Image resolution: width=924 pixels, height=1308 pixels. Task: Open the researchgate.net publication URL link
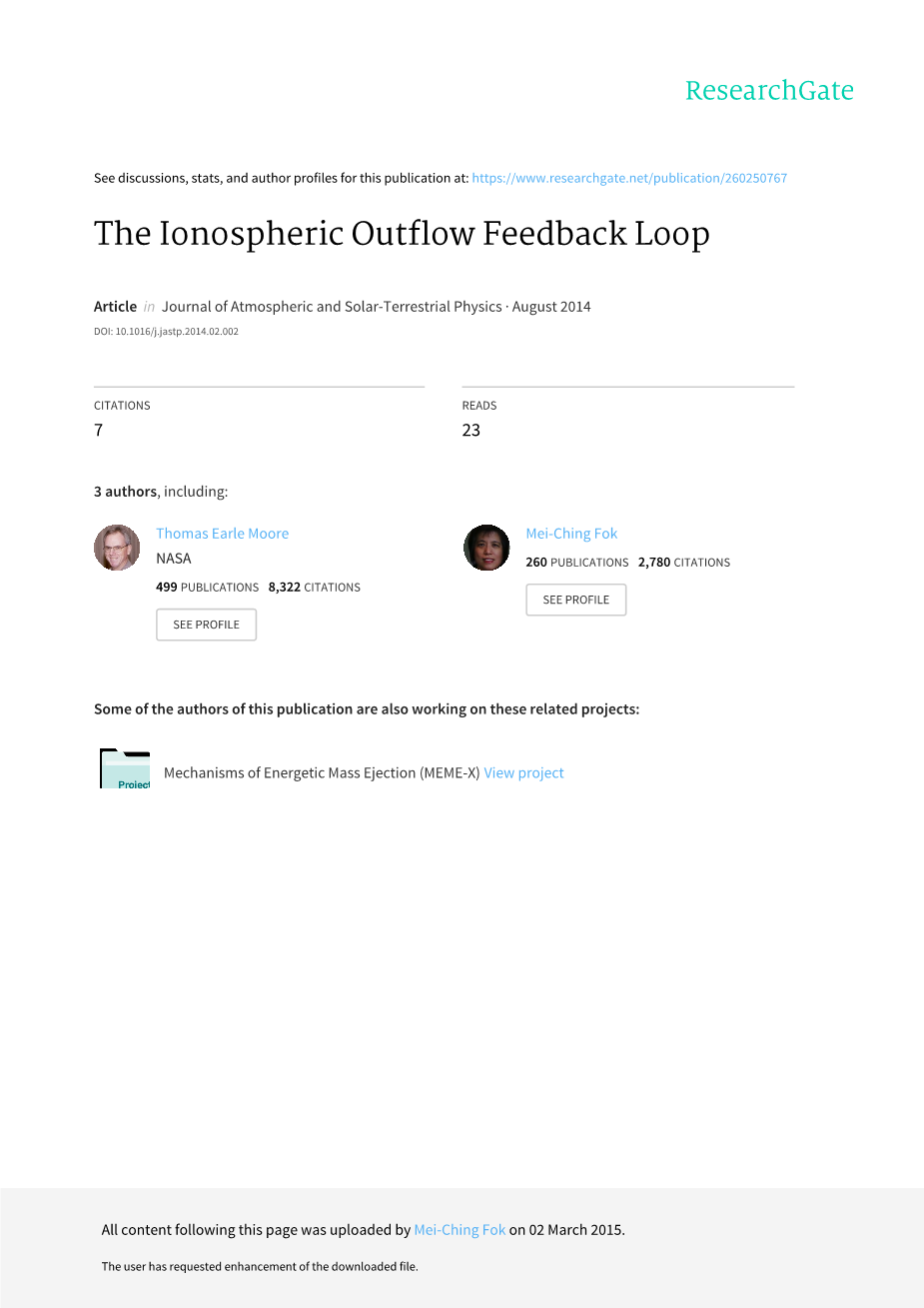point(629,178)
